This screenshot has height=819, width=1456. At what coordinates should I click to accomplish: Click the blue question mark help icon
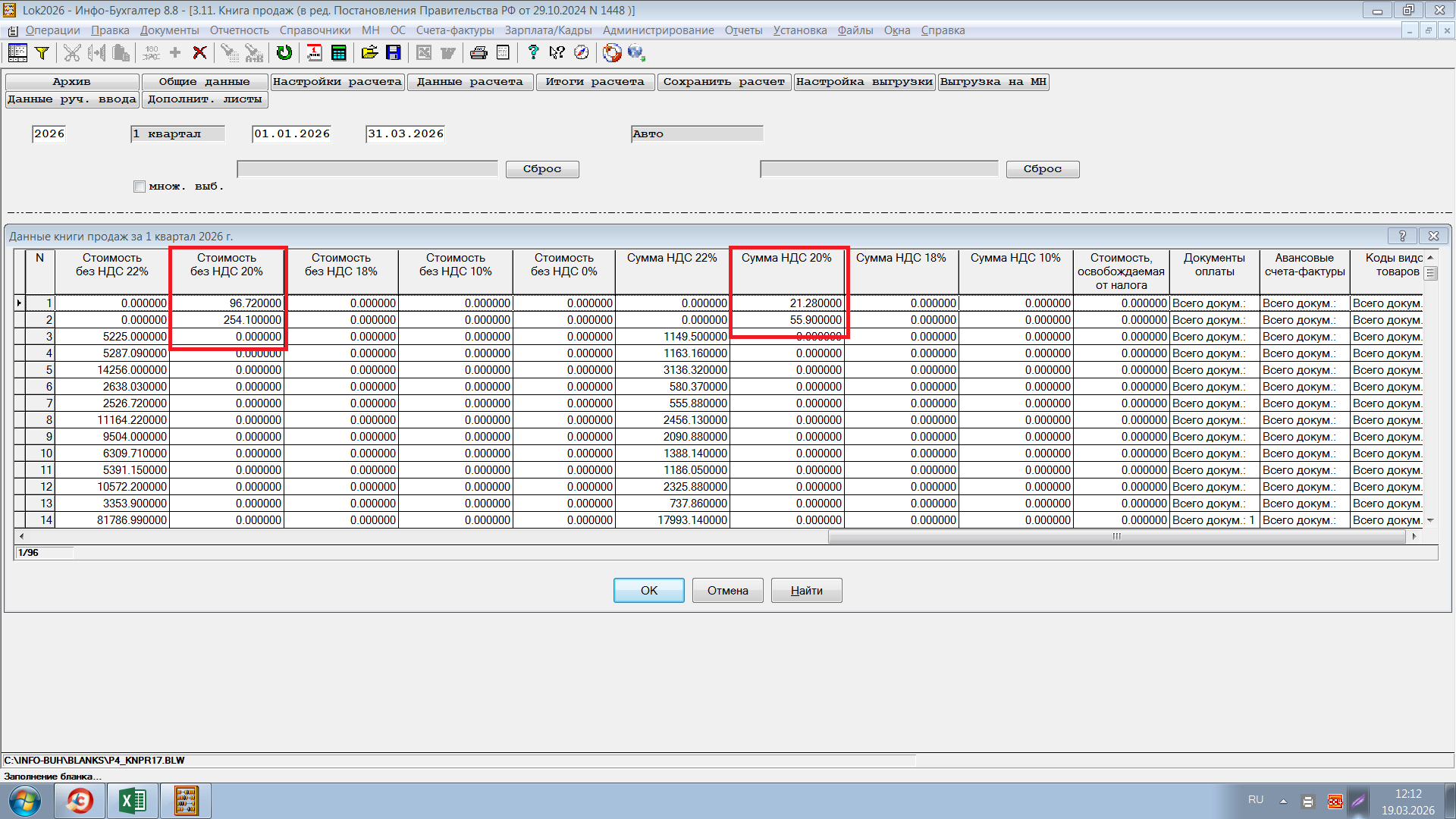[x=533, y=52]
